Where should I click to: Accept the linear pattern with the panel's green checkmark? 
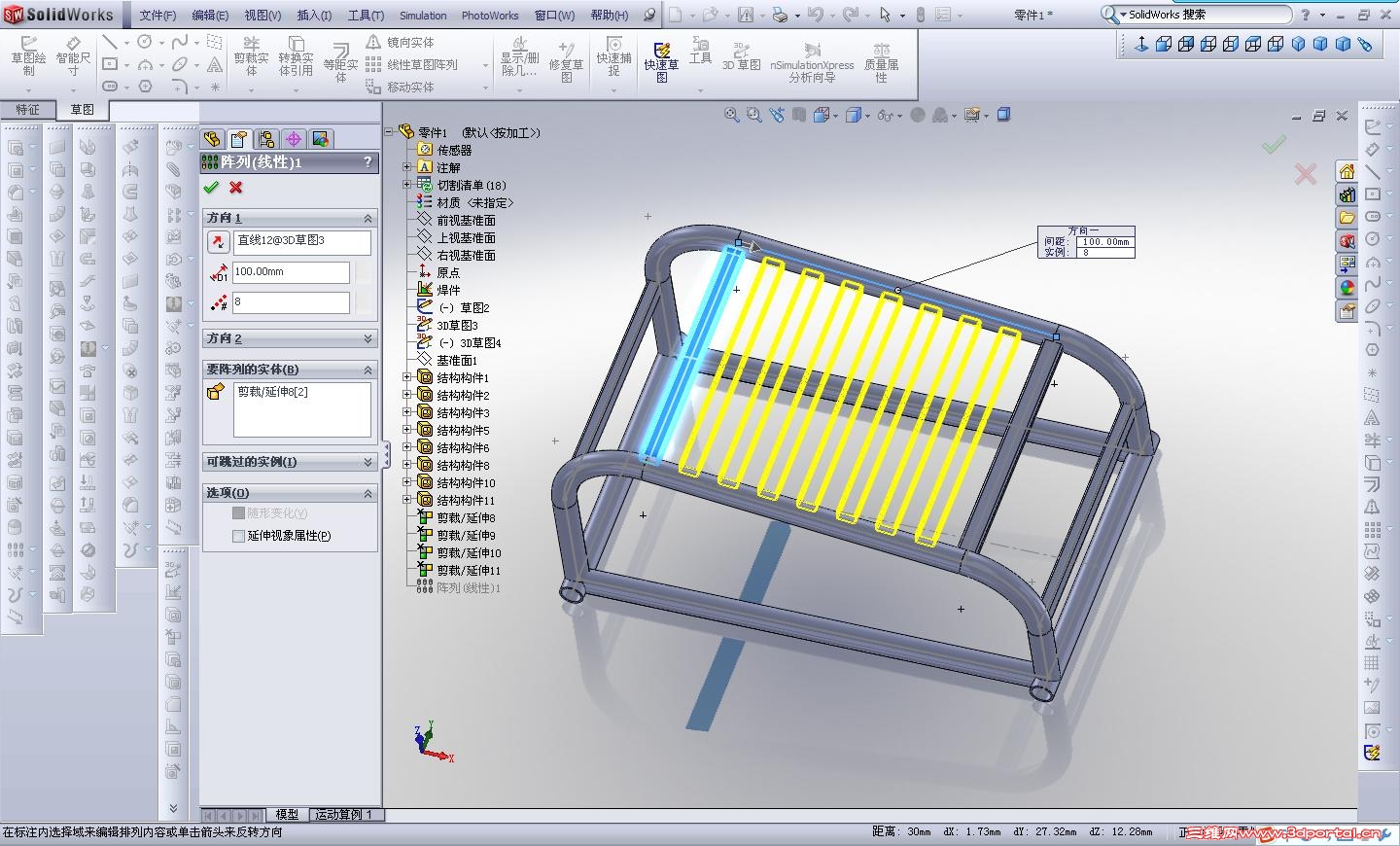click(211, 188)
